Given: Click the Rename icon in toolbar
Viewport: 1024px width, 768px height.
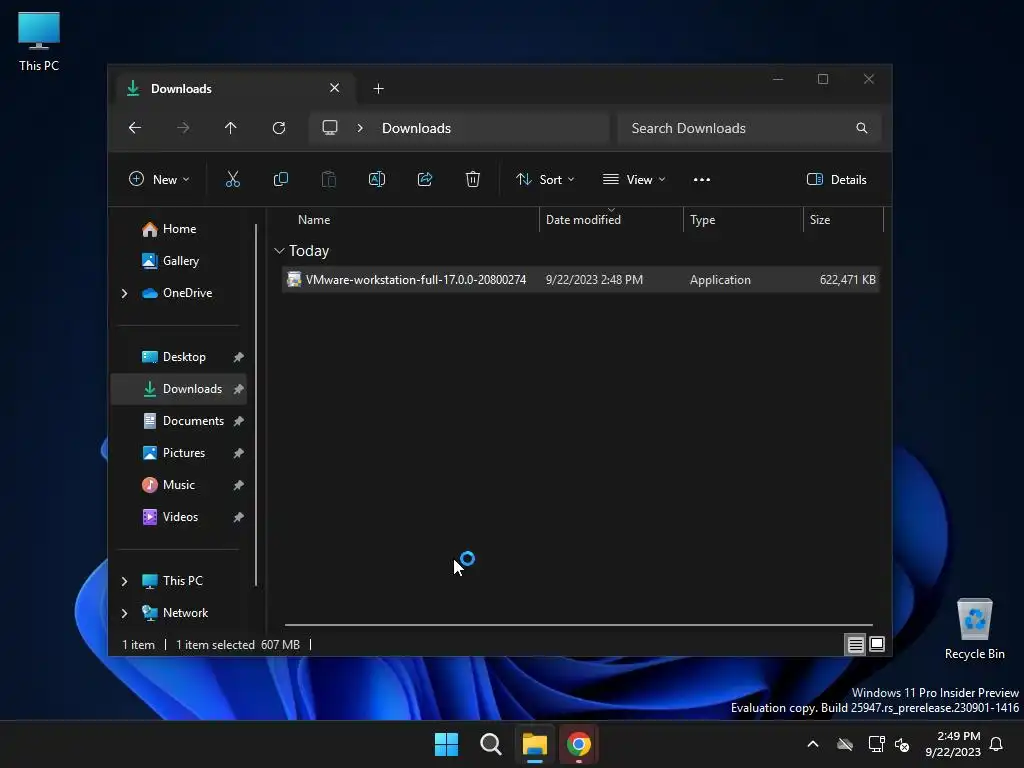Looking at the screenshot, I should [377, 180].
